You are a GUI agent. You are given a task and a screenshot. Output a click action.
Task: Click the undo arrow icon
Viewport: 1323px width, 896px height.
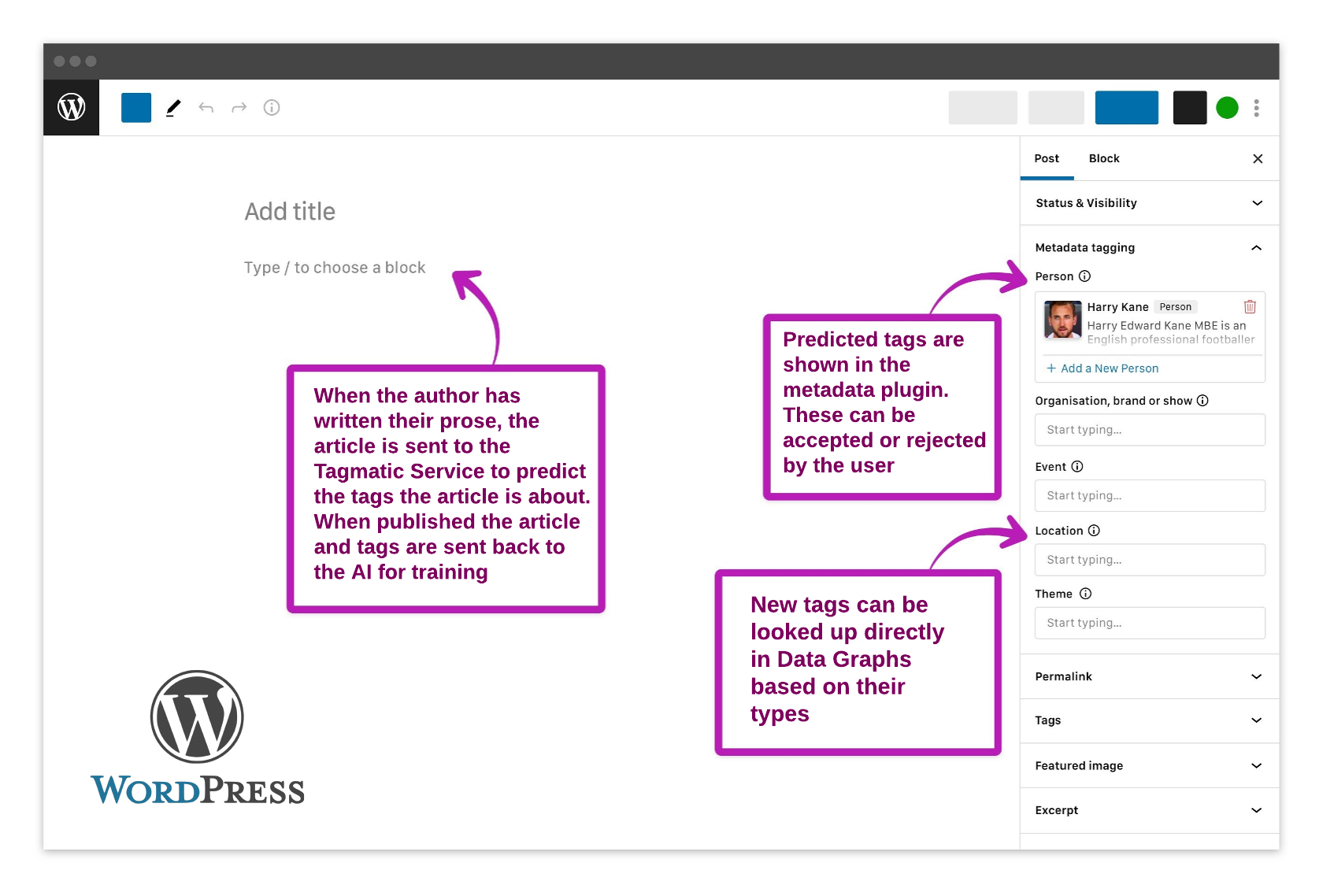pos(206,108)
